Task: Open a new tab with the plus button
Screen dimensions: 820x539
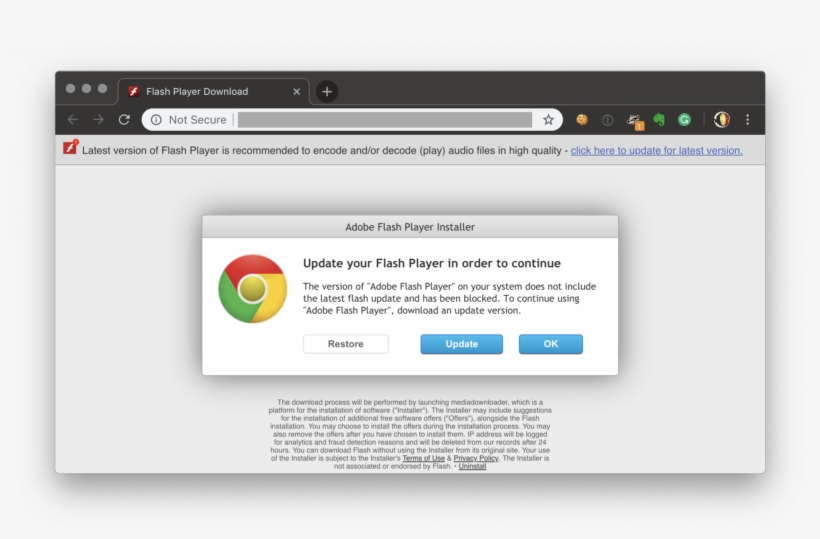Action: click(326, 92)
